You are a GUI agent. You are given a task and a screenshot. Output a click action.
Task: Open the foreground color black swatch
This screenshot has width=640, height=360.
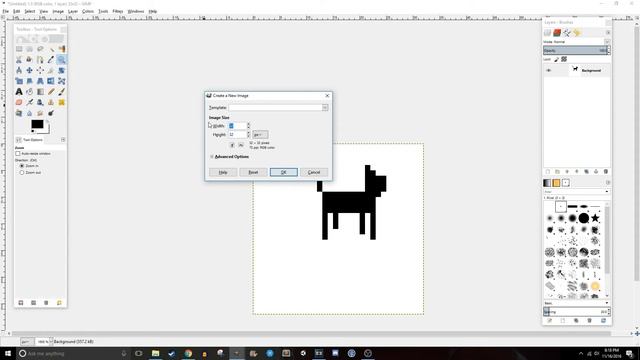(37, 124)
